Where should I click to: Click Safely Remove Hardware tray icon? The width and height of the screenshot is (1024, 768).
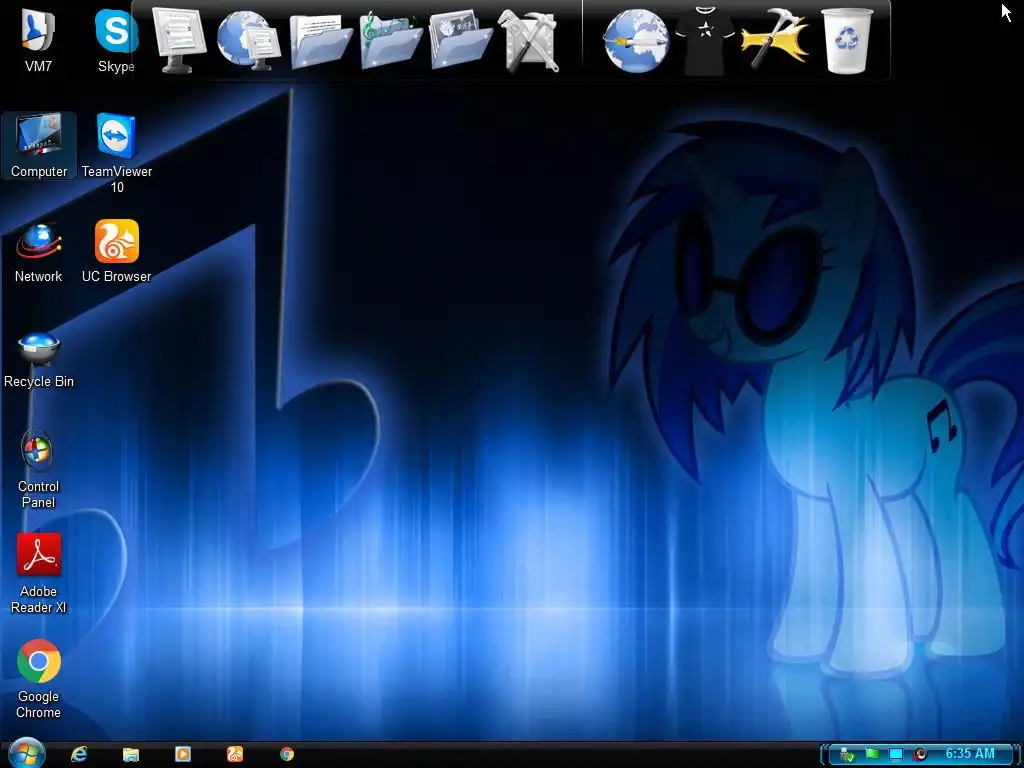[846, 754]
